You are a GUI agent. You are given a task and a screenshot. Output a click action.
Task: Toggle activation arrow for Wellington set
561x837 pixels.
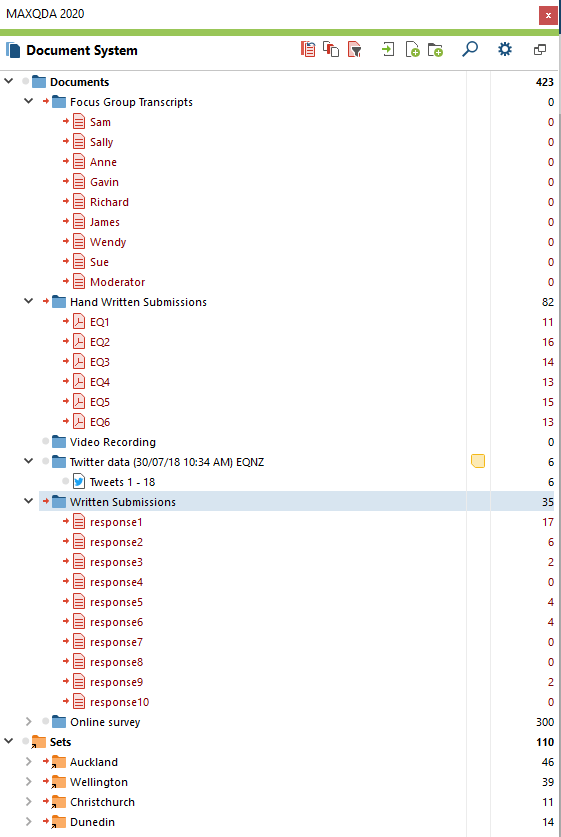click(46, 781)
